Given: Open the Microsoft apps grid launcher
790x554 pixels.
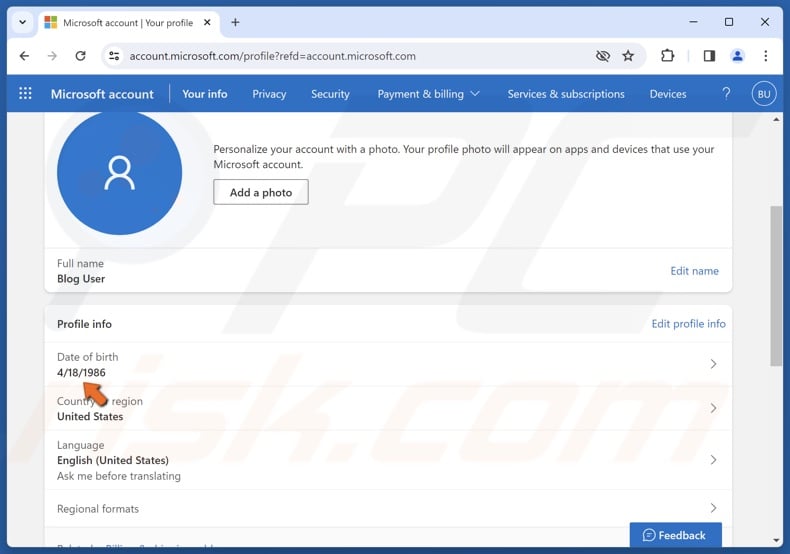Looking at the screenshot, I should [x=25, y=94].
